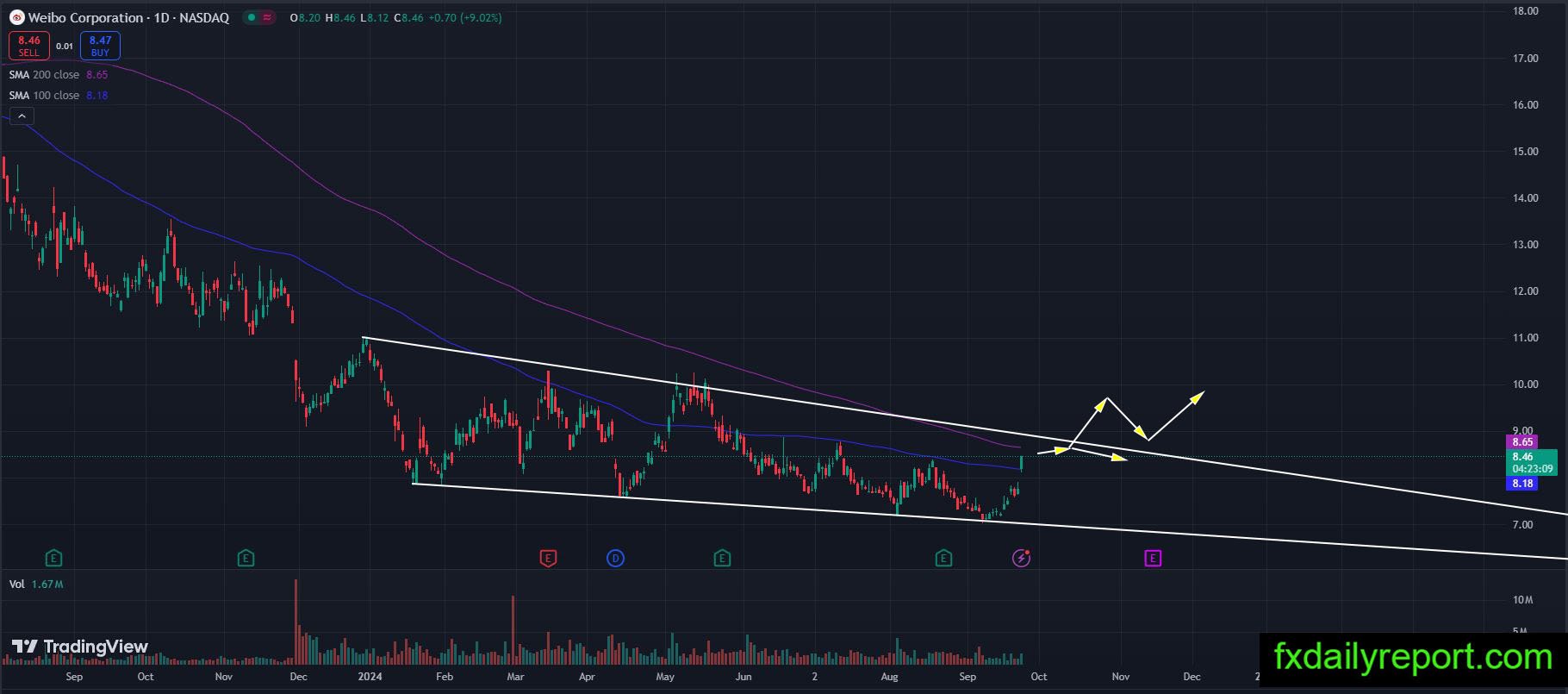1568x694 pixels.
Task: Click the Feb label on the time axis
Action: click(445, 677)
